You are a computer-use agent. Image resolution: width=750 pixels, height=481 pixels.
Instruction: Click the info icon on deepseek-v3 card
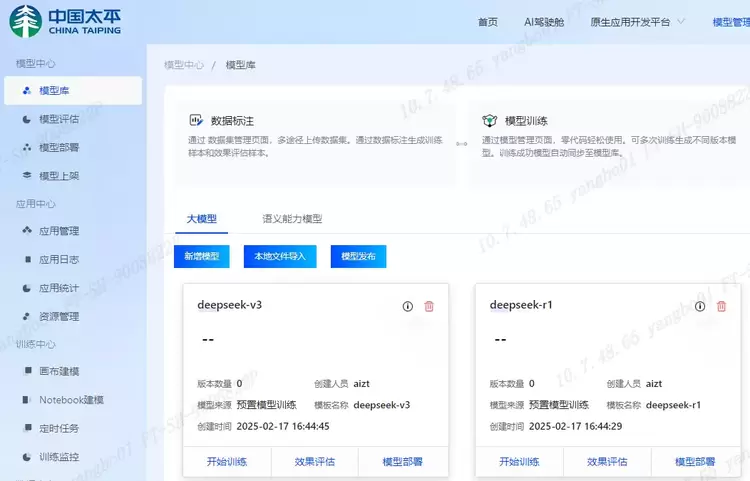click(407, 306)
